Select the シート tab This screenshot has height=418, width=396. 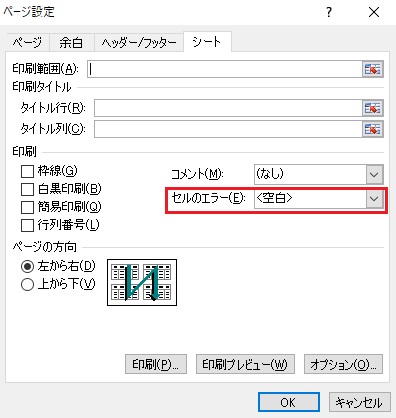point(207,42)
